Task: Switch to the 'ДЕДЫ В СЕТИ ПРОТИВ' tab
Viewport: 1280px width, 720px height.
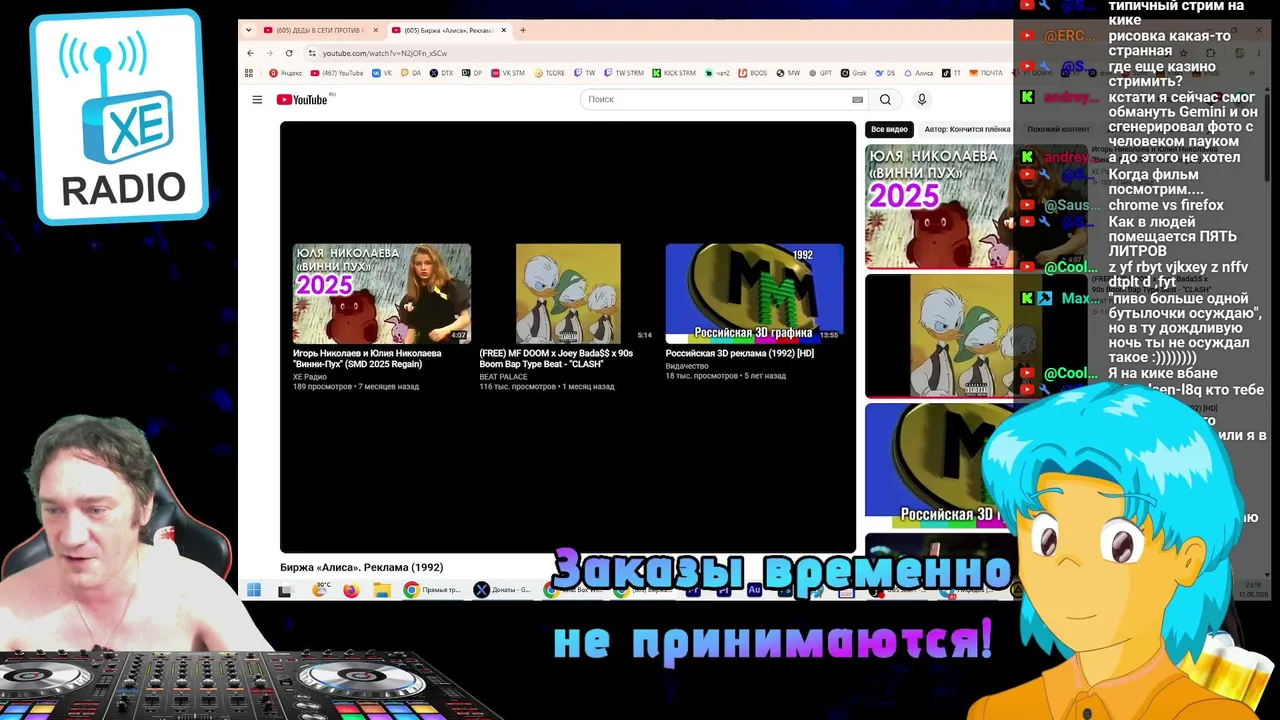Action: coord(320,30)
